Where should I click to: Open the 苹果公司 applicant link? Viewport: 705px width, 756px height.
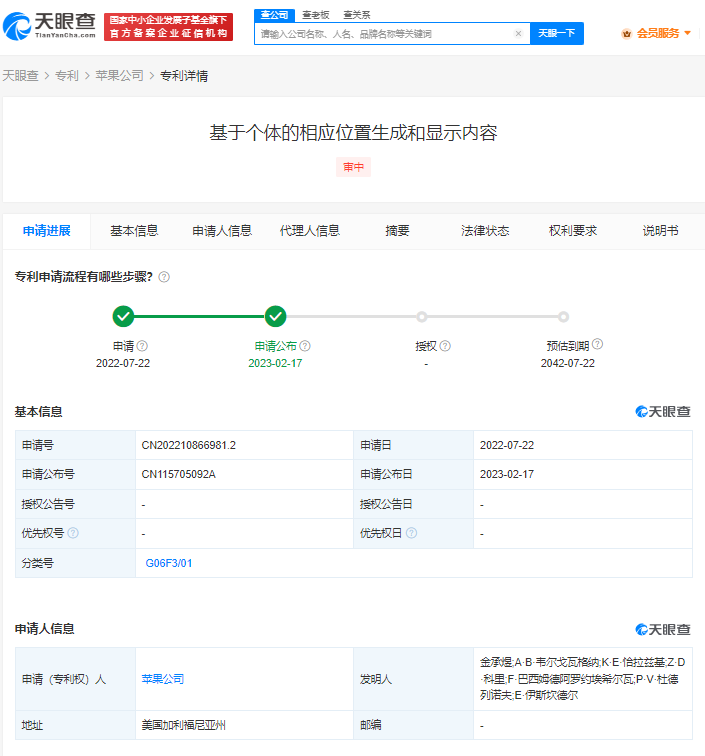[163, 679]
